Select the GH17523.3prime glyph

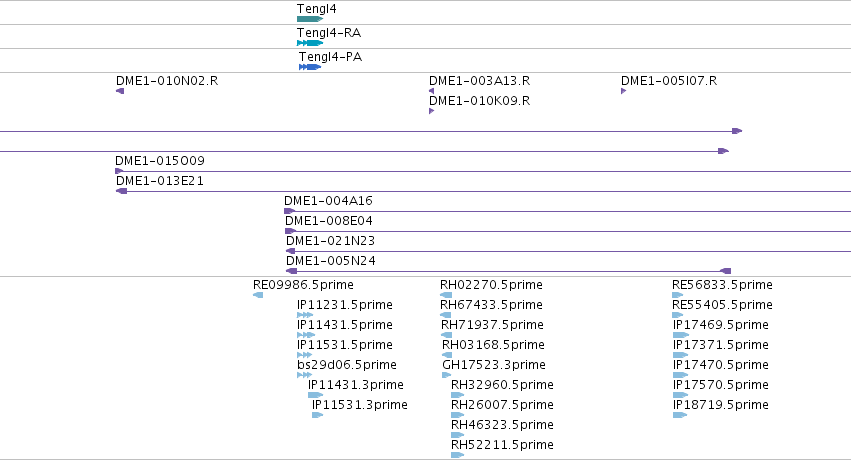coord(447,375)
